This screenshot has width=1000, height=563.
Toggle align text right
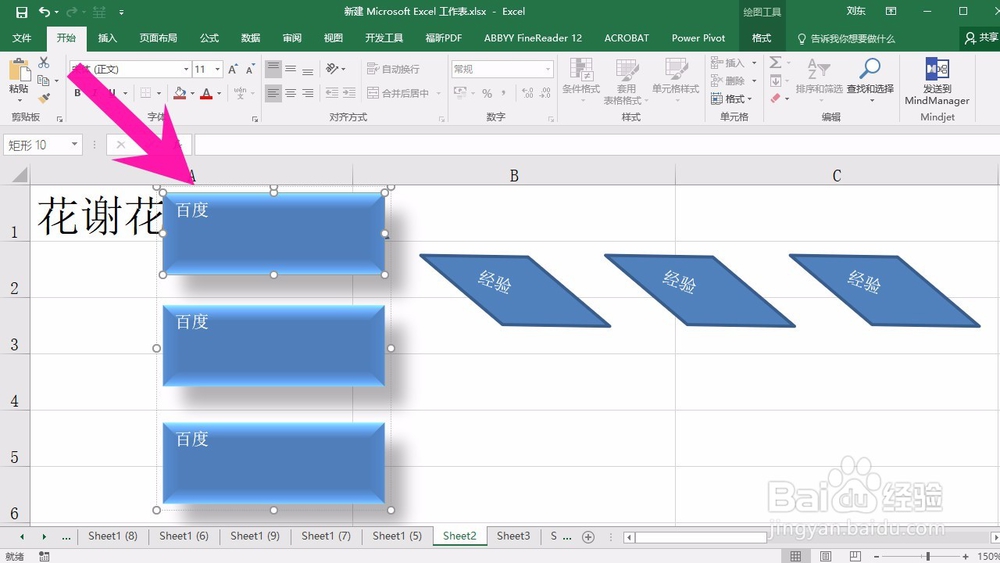[307, 93]
